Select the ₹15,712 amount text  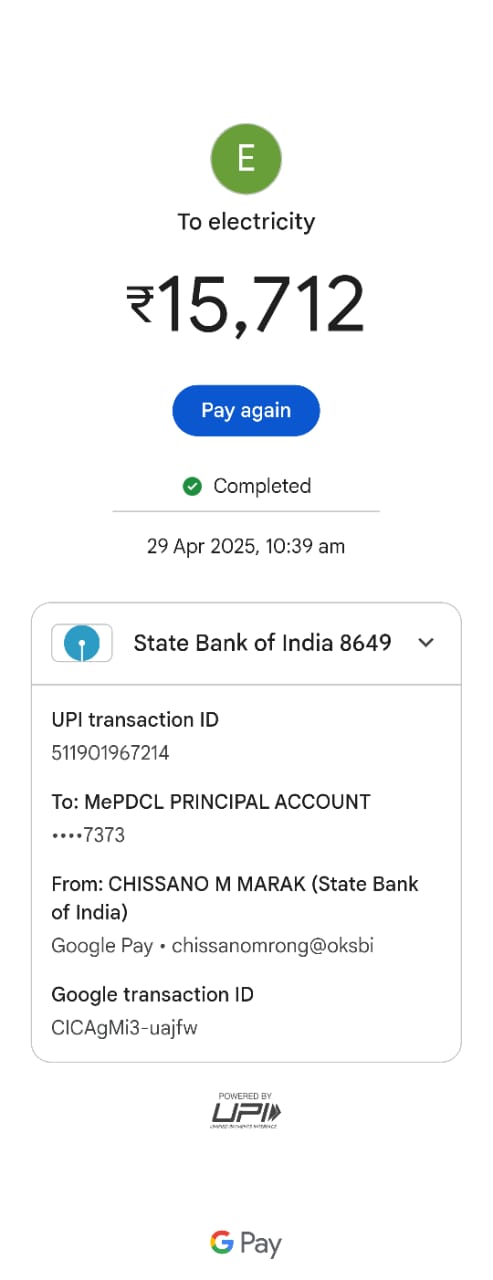click(246, 305)
